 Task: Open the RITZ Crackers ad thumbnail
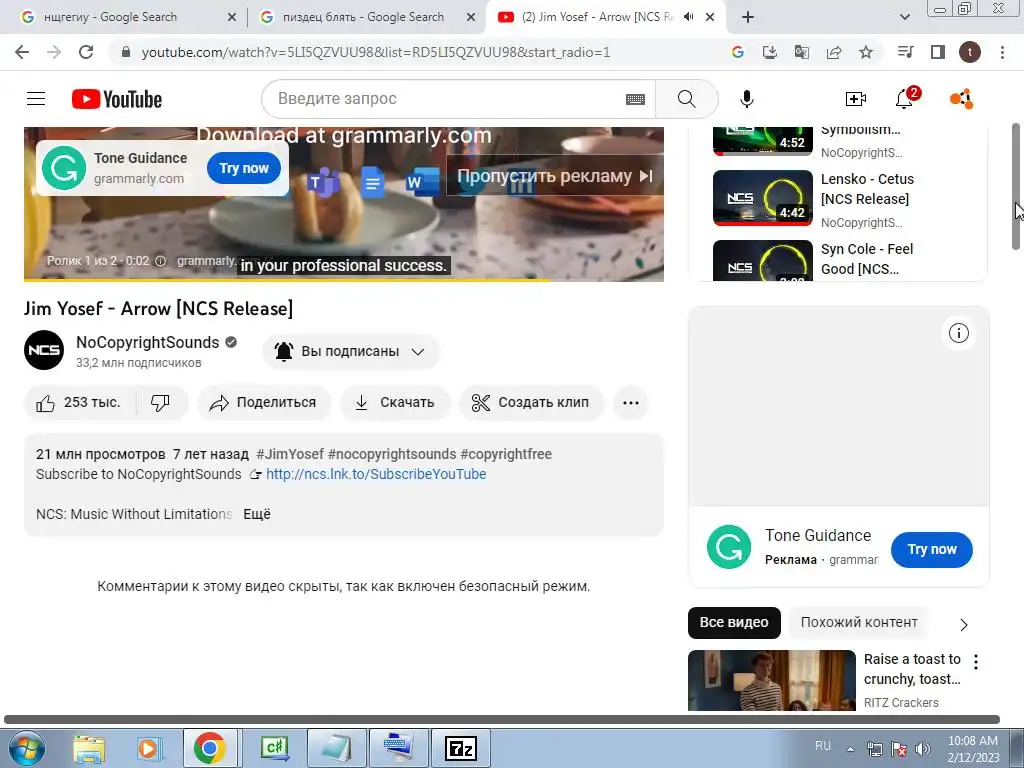772,680
